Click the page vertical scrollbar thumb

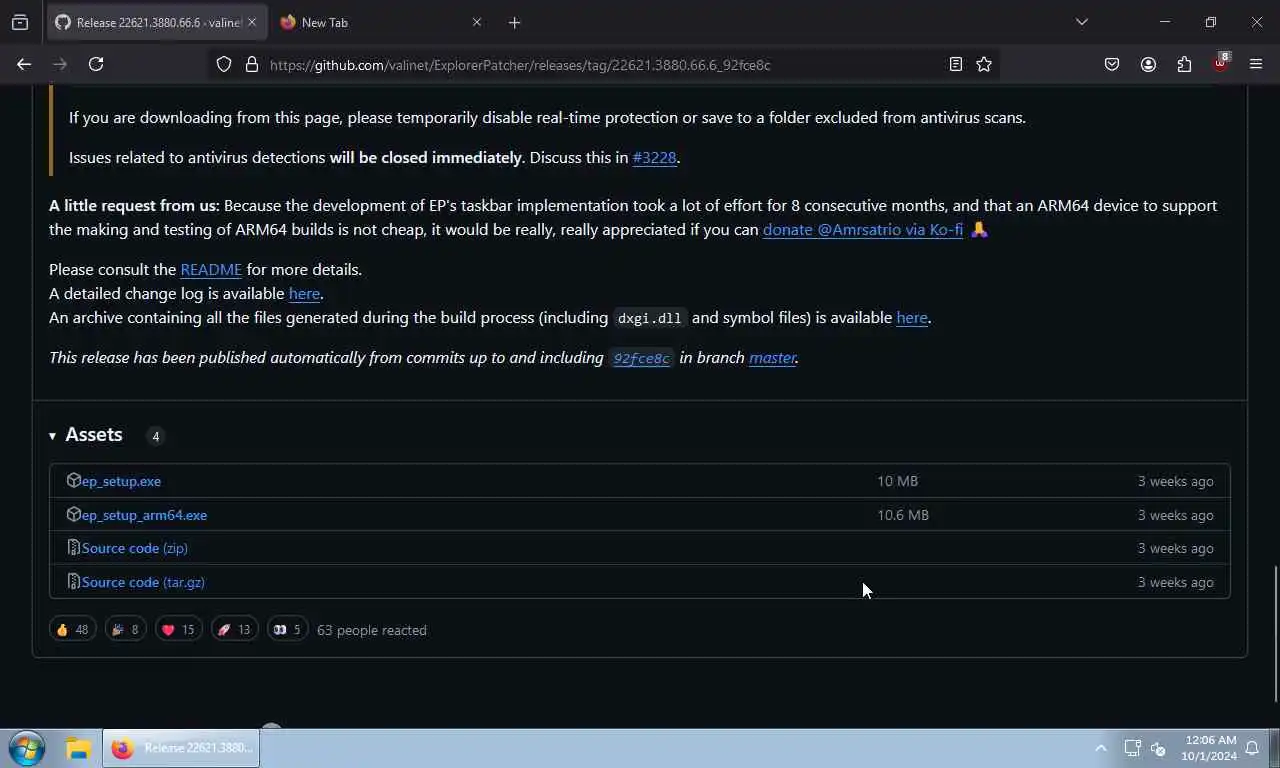[1275, 634]
